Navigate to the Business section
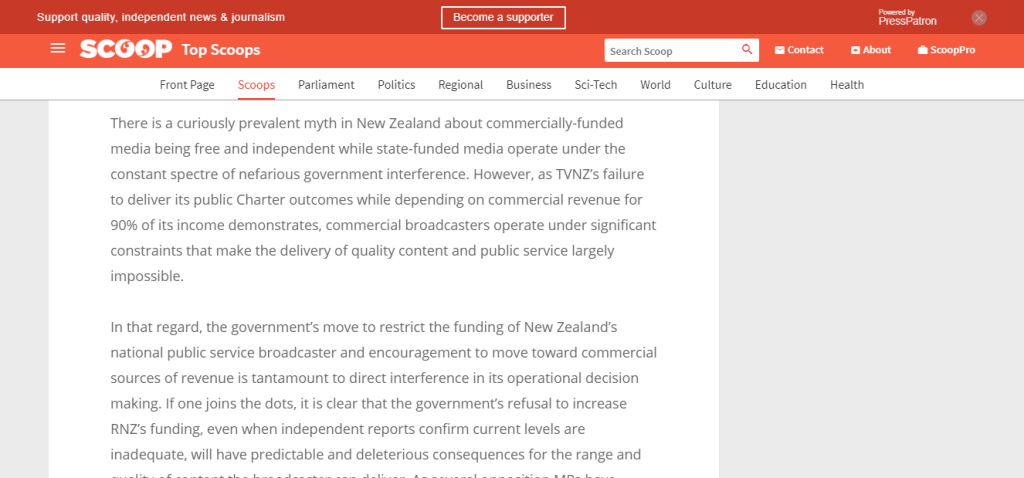 coord(528,85)
